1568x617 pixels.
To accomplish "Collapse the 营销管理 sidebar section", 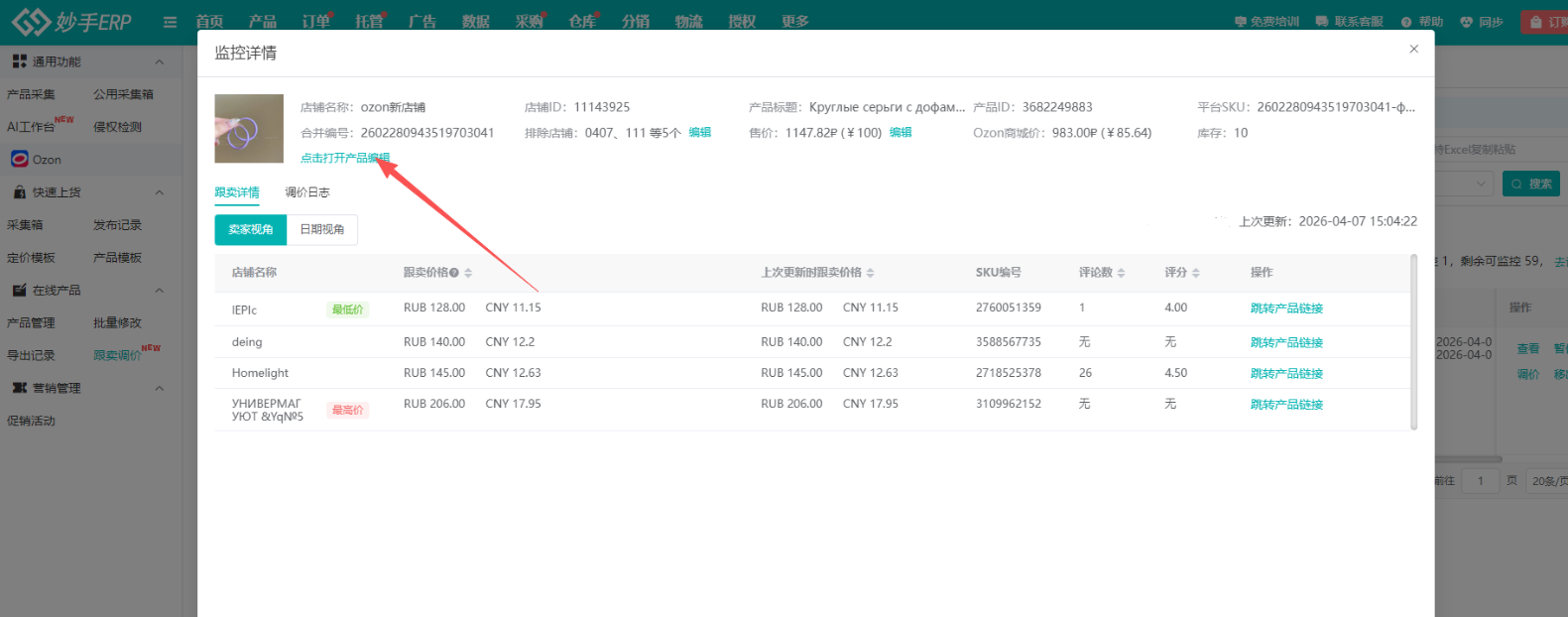I will 160,388.
